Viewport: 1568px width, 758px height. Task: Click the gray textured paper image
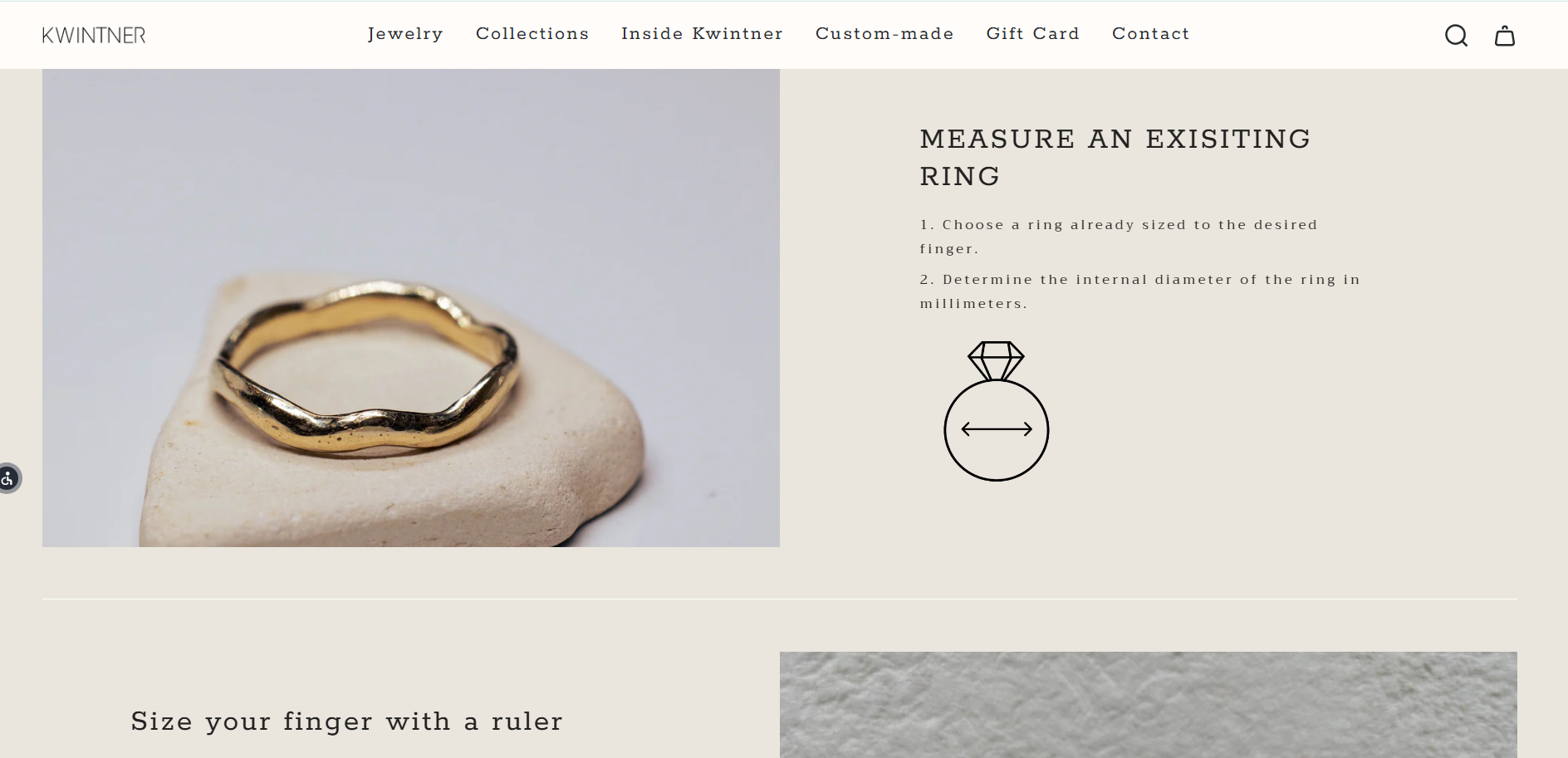1149,705
